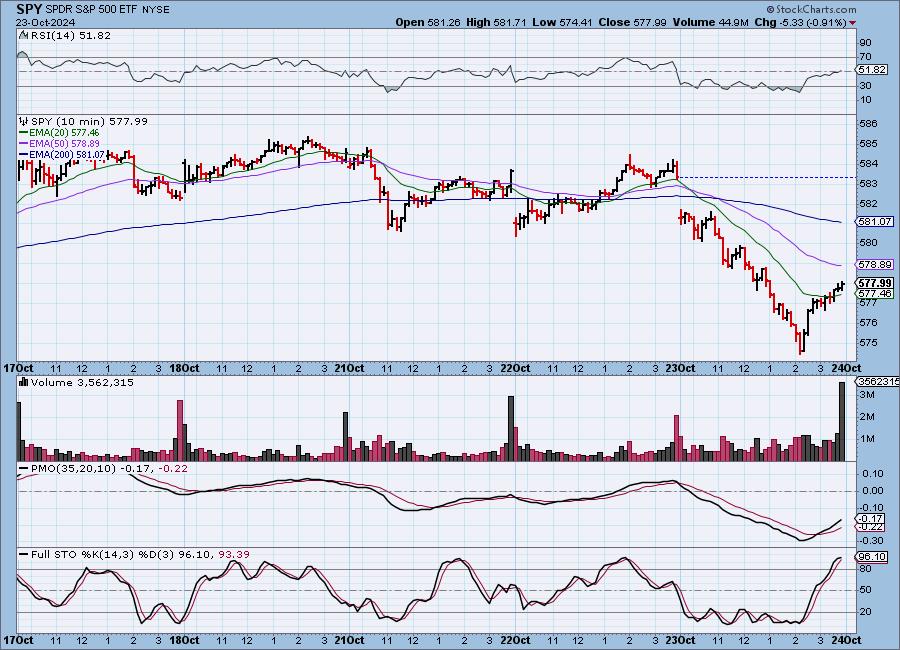900x650 pixels.
Task: Click the boxed 51.82 RSI value on the right axis
Action: (872, 69)
